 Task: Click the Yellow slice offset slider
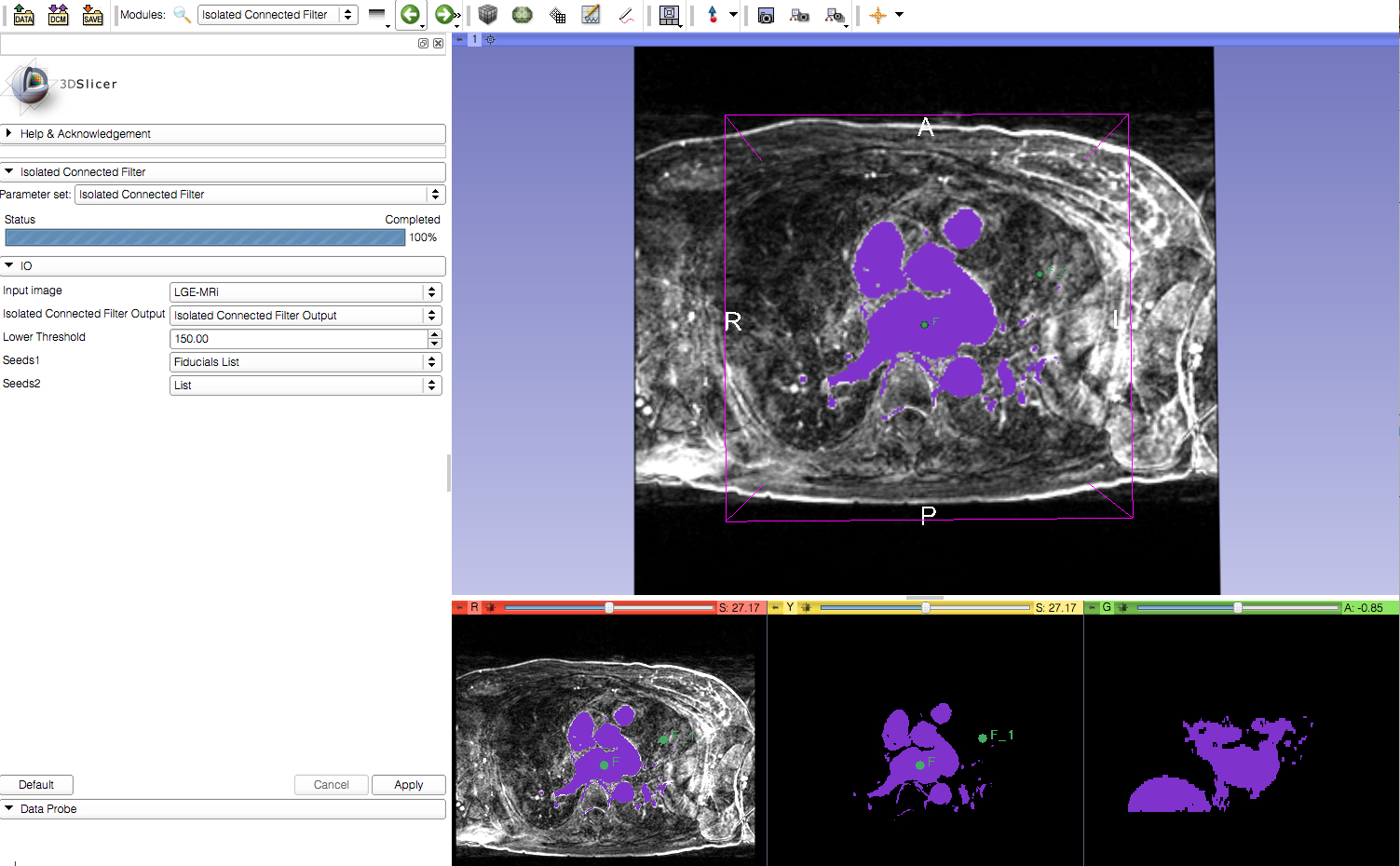(925, 607)
